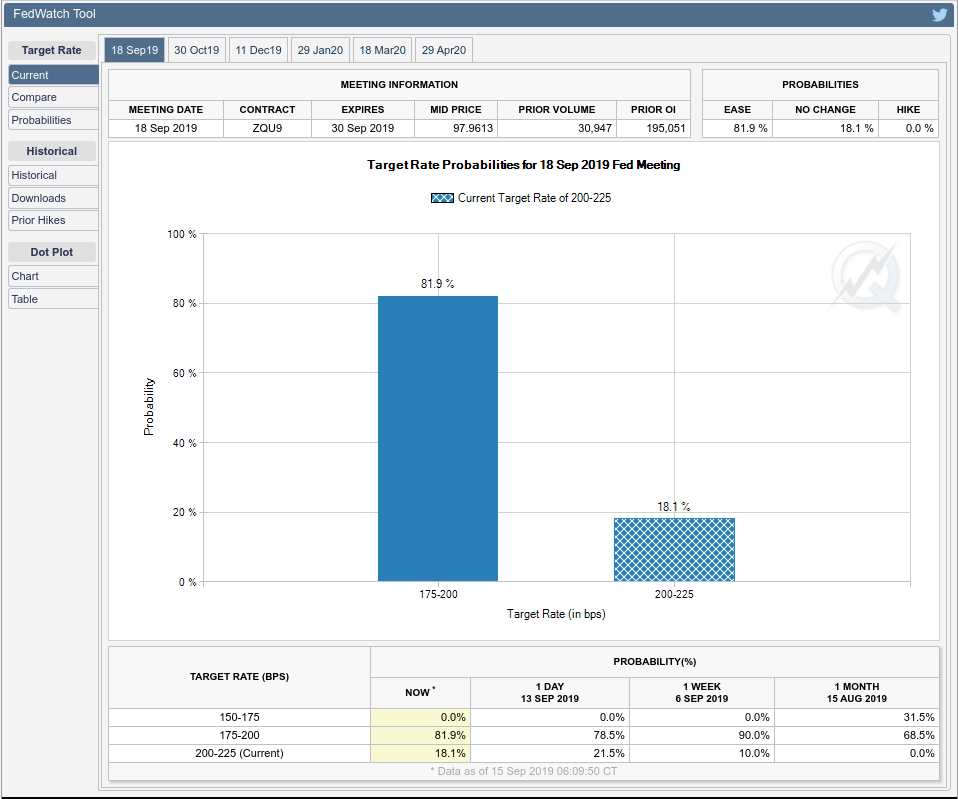Click the 81.9 % bar label
Viewport: 958px width, 799px height.
coord(437,284)
